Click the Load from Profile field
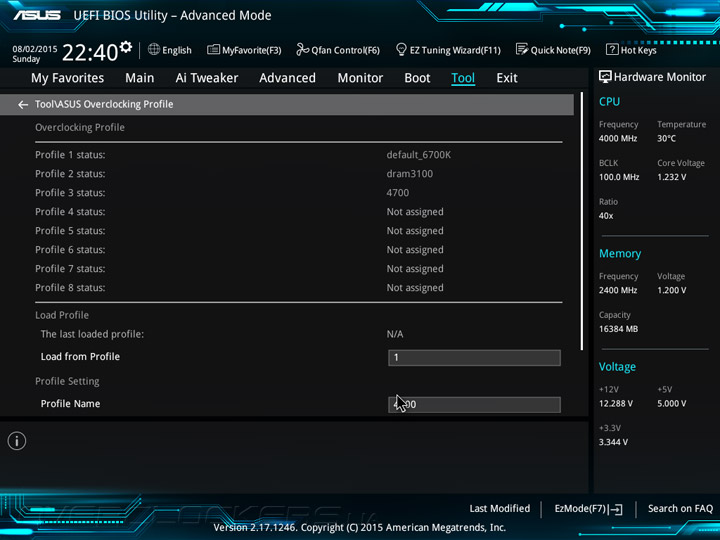 coord(474,358)
